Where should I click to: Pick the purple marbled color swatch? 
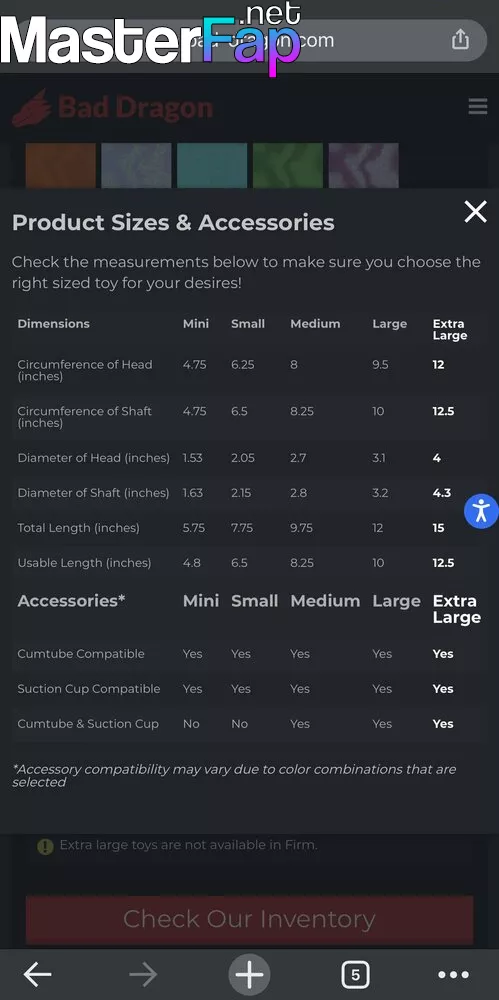pos(364,166)
